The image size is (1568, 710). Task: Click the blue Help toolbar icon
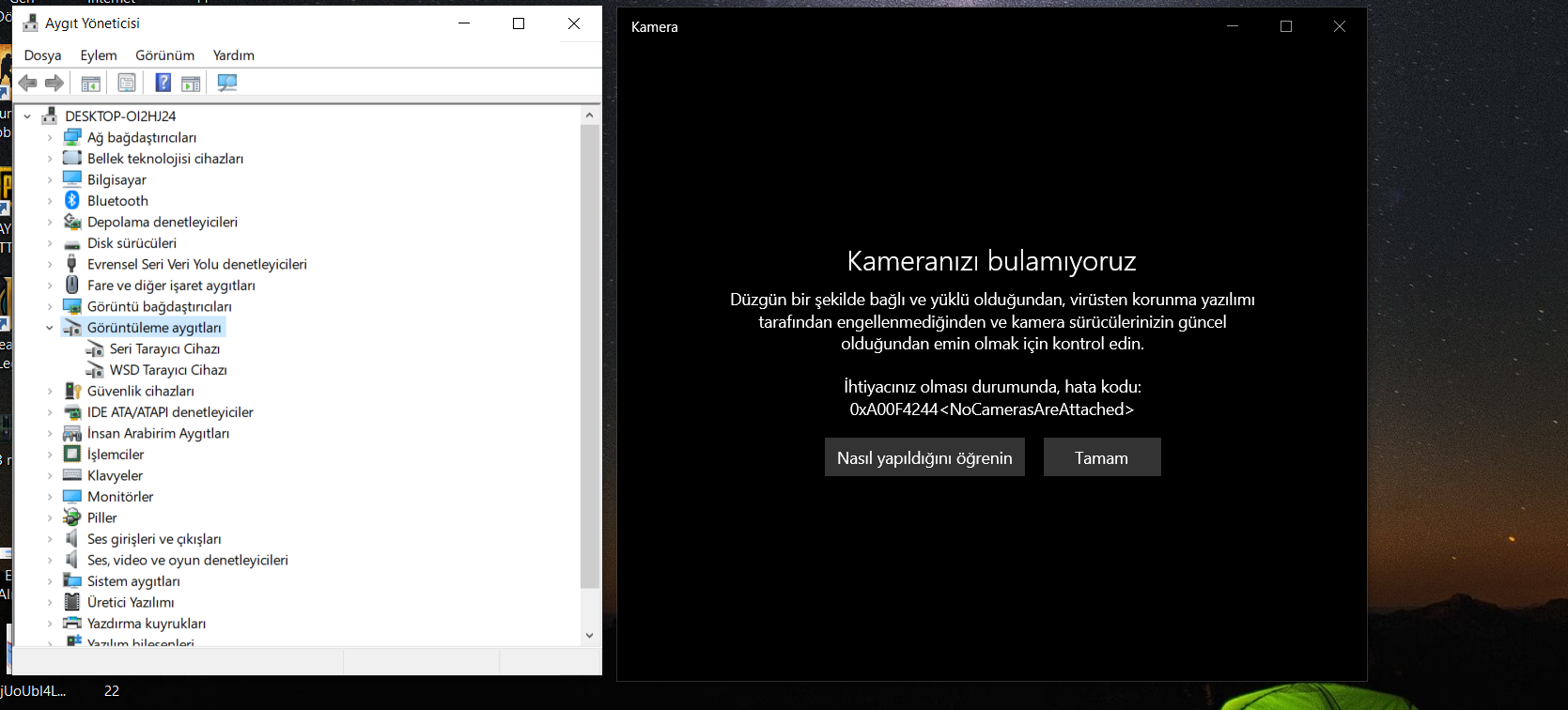pyautogui.click(x=163, y=84)
